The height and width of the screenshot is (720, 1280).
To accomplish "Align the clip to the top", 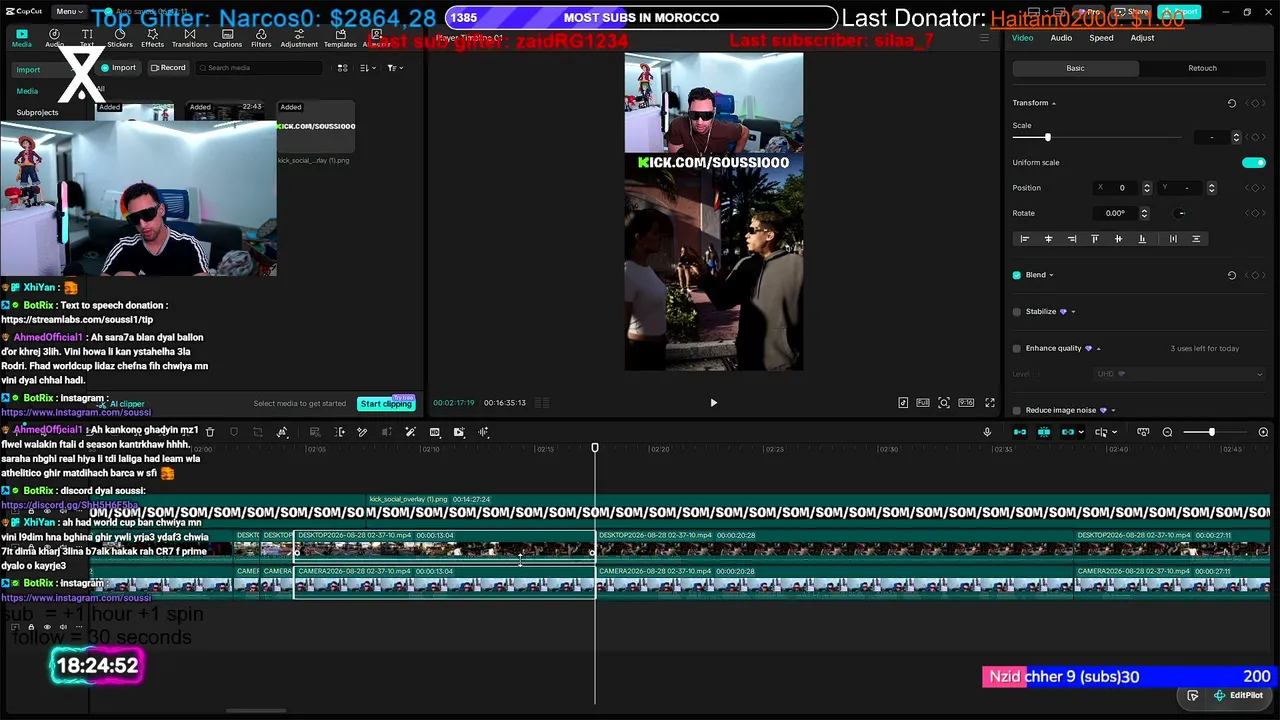I will pyautogui.click(x=1095, y=239).
